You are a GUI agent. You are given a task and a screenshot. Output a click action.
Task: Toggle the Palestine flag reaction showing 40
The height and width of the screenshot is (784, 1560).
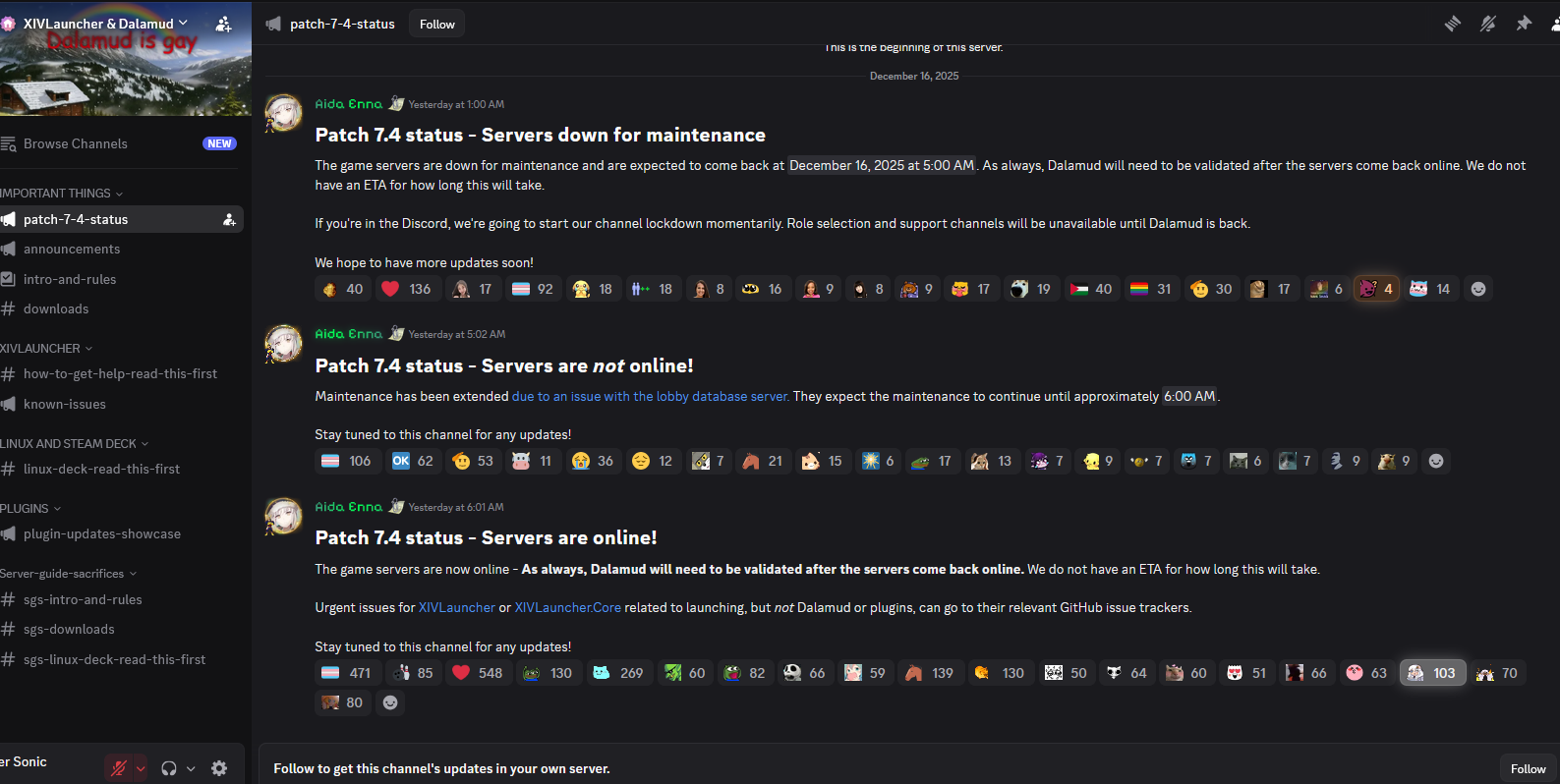(x=1091, y=289)
